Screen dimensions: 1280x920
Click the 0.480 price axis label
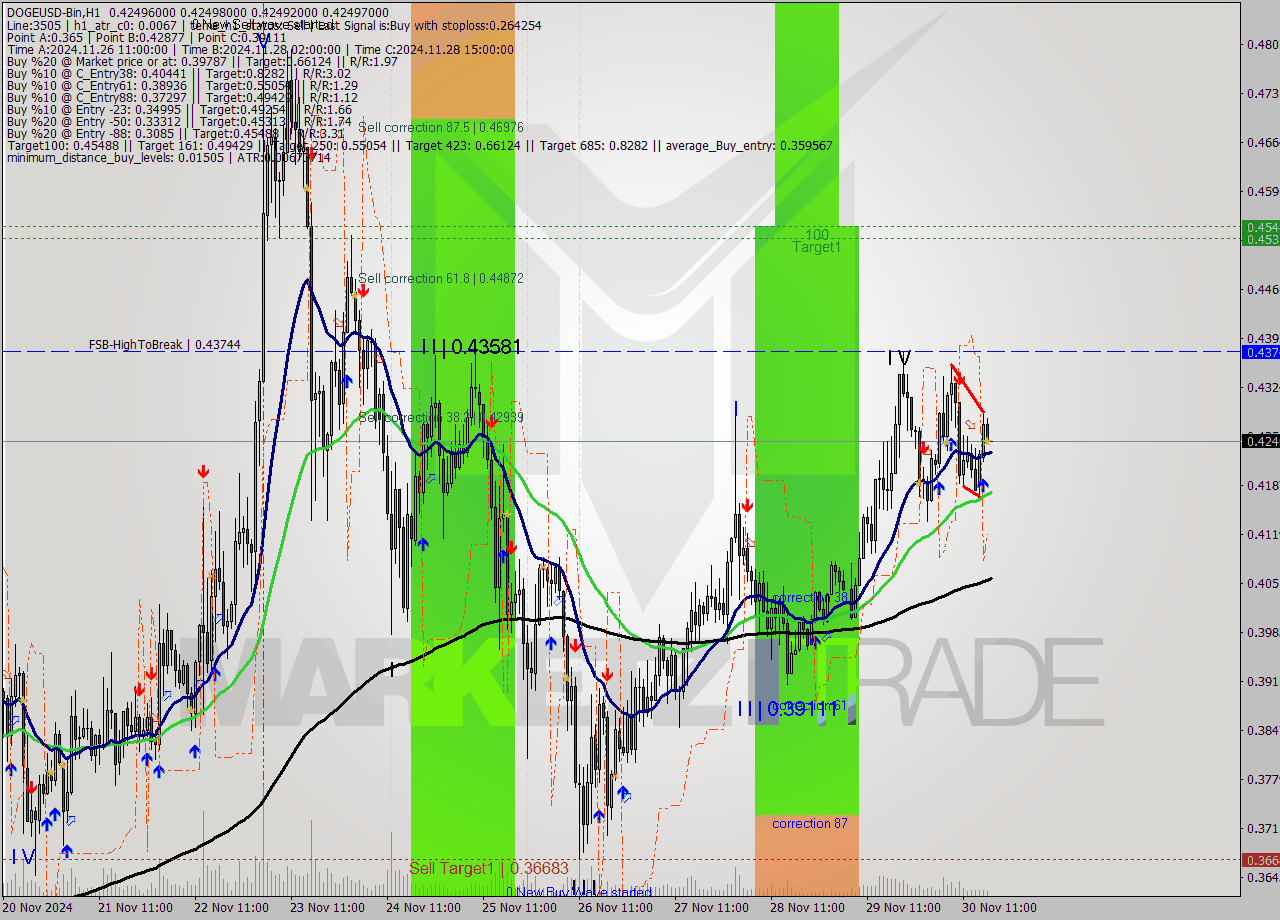[1262, 44]
